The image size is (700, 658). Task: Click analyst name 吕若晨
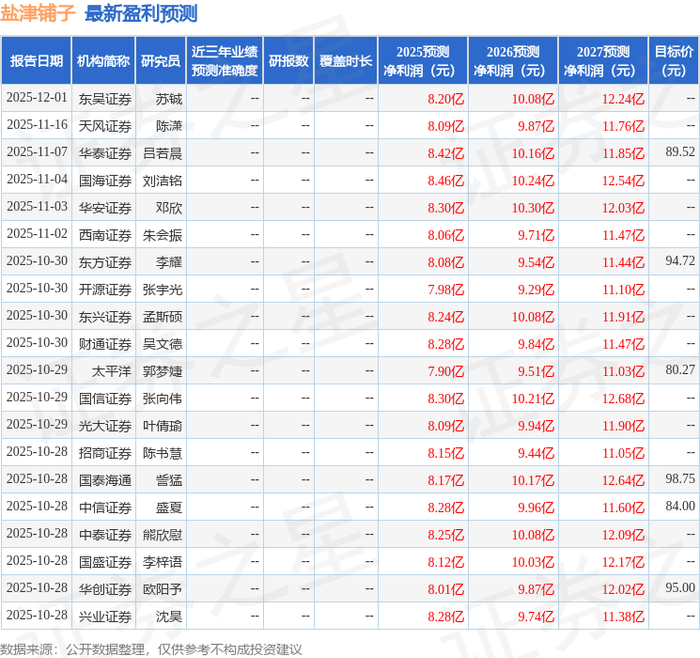pos(162,153)
